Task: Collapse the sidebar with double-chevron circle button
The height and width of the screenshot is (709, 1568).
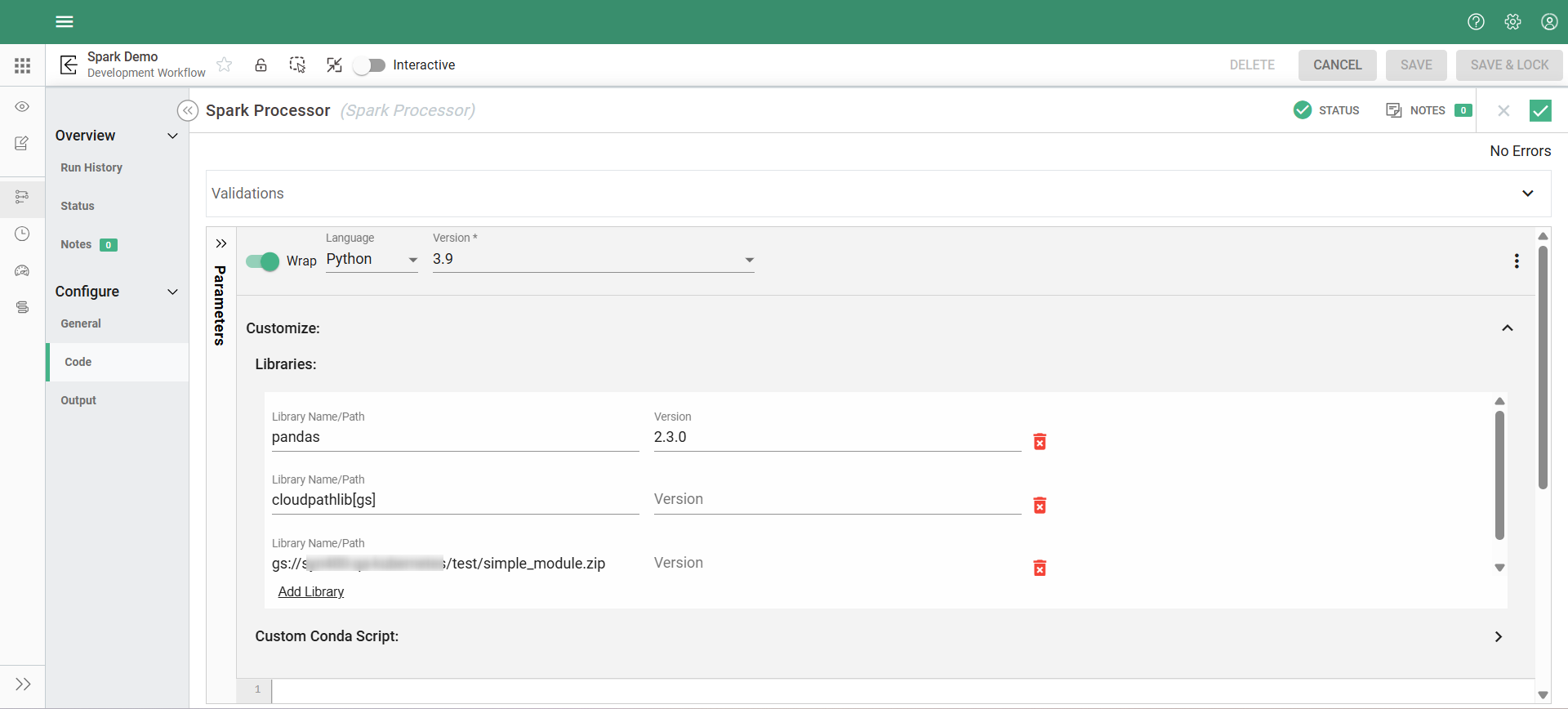Action: click(x=188, y=111)
